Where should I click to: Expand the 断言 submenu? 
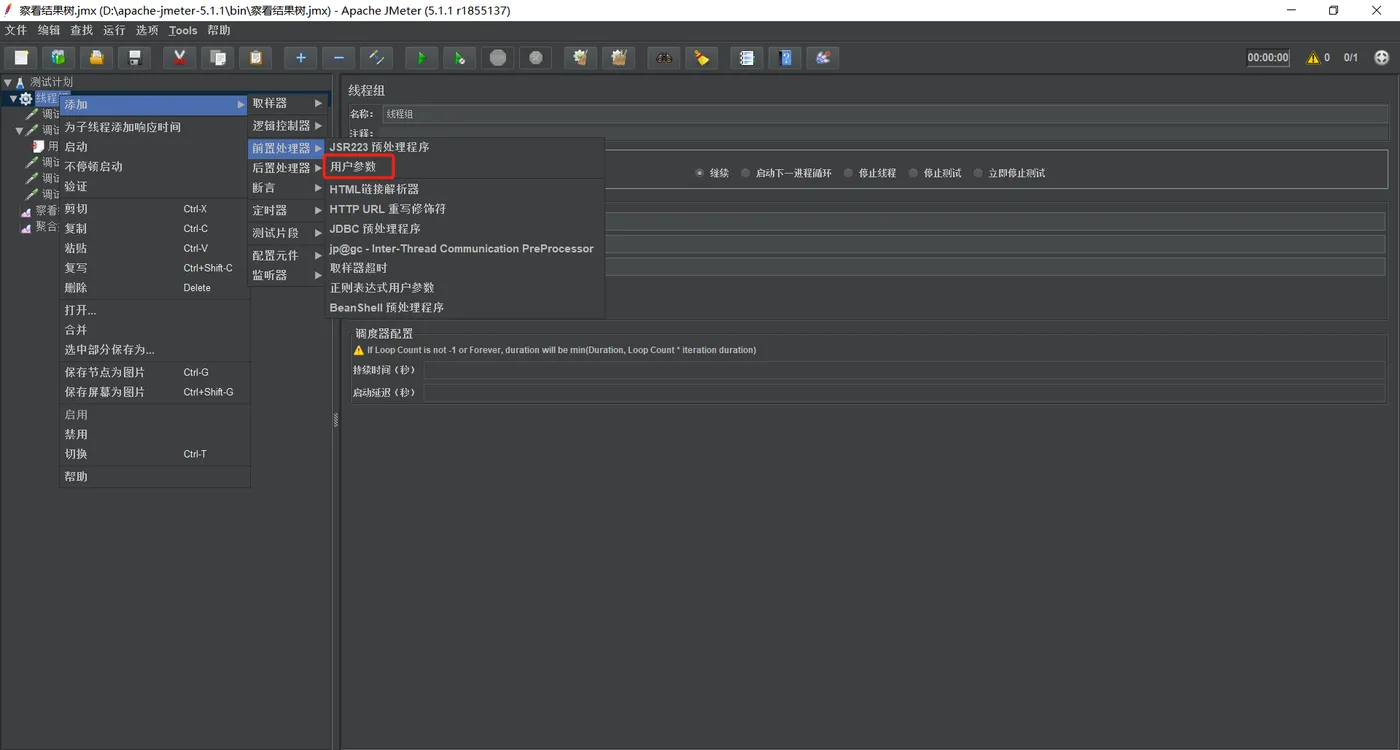pos(287,188)
